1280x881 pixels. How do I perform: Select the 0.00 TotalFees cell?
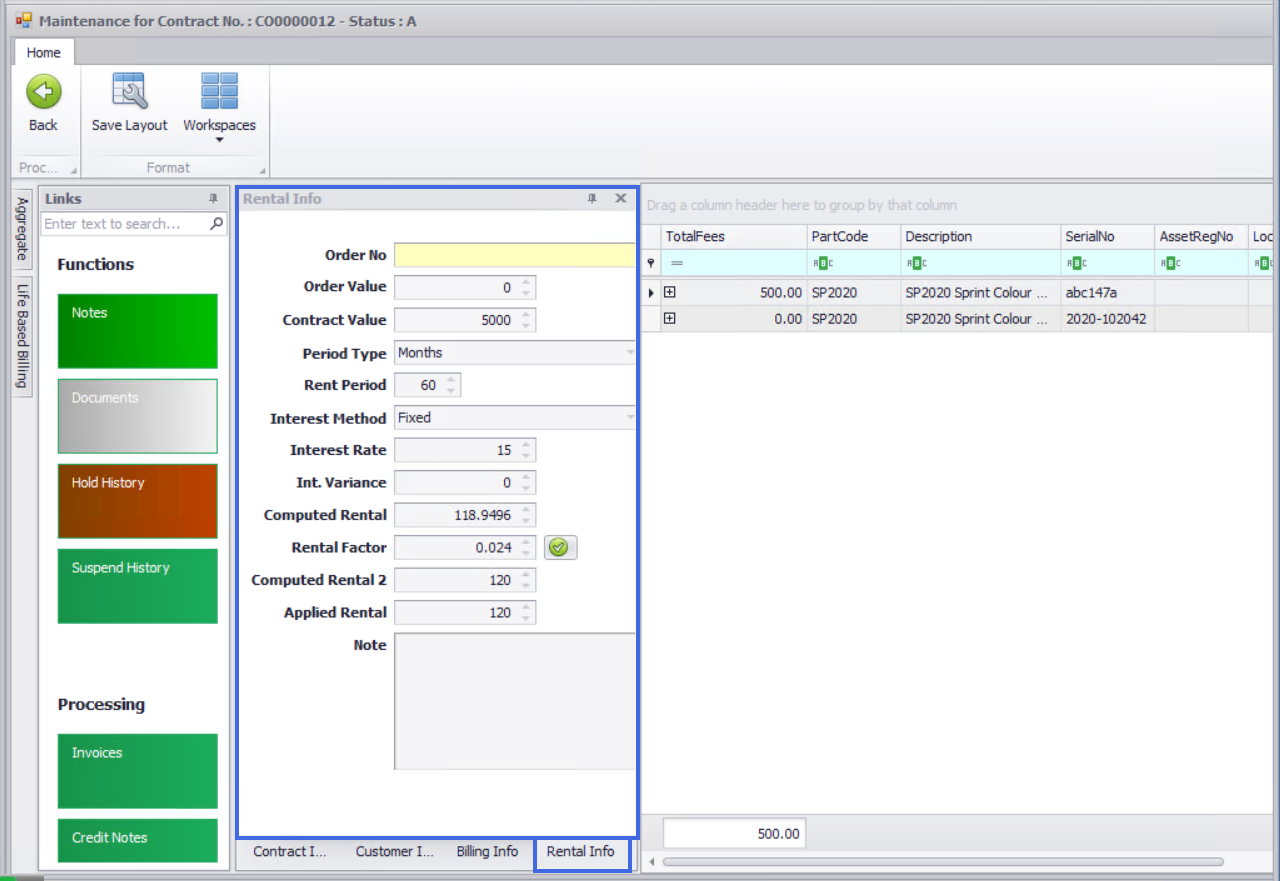click(744, 319)
